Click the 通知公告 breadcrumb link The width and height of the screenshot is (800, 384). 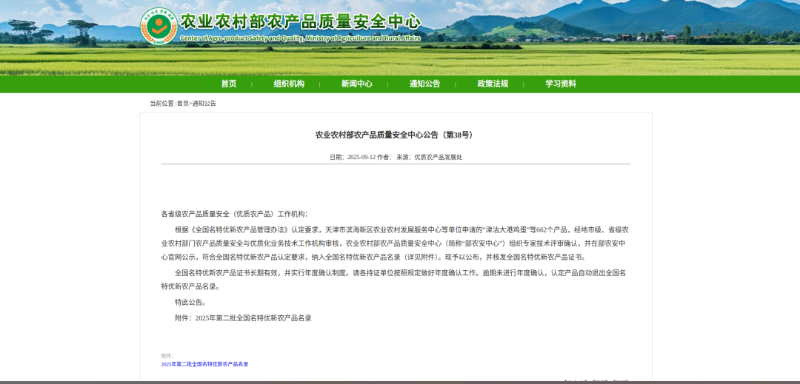point(204,104)
